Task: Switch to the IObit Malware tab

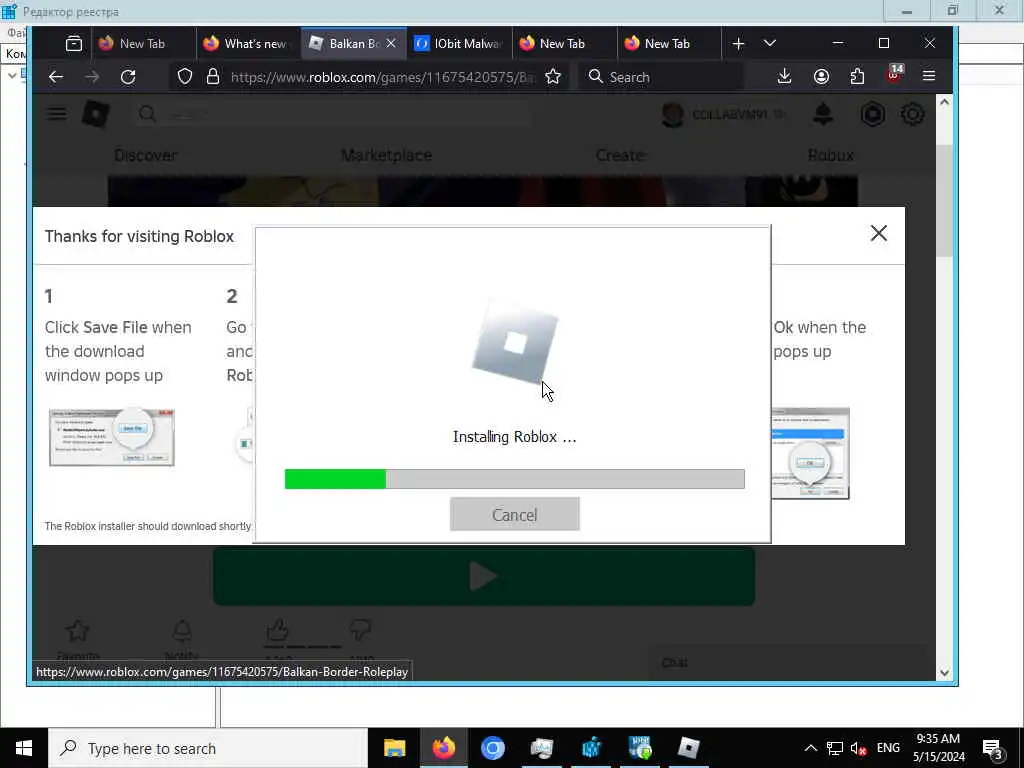Action: (x=459, y=44)
